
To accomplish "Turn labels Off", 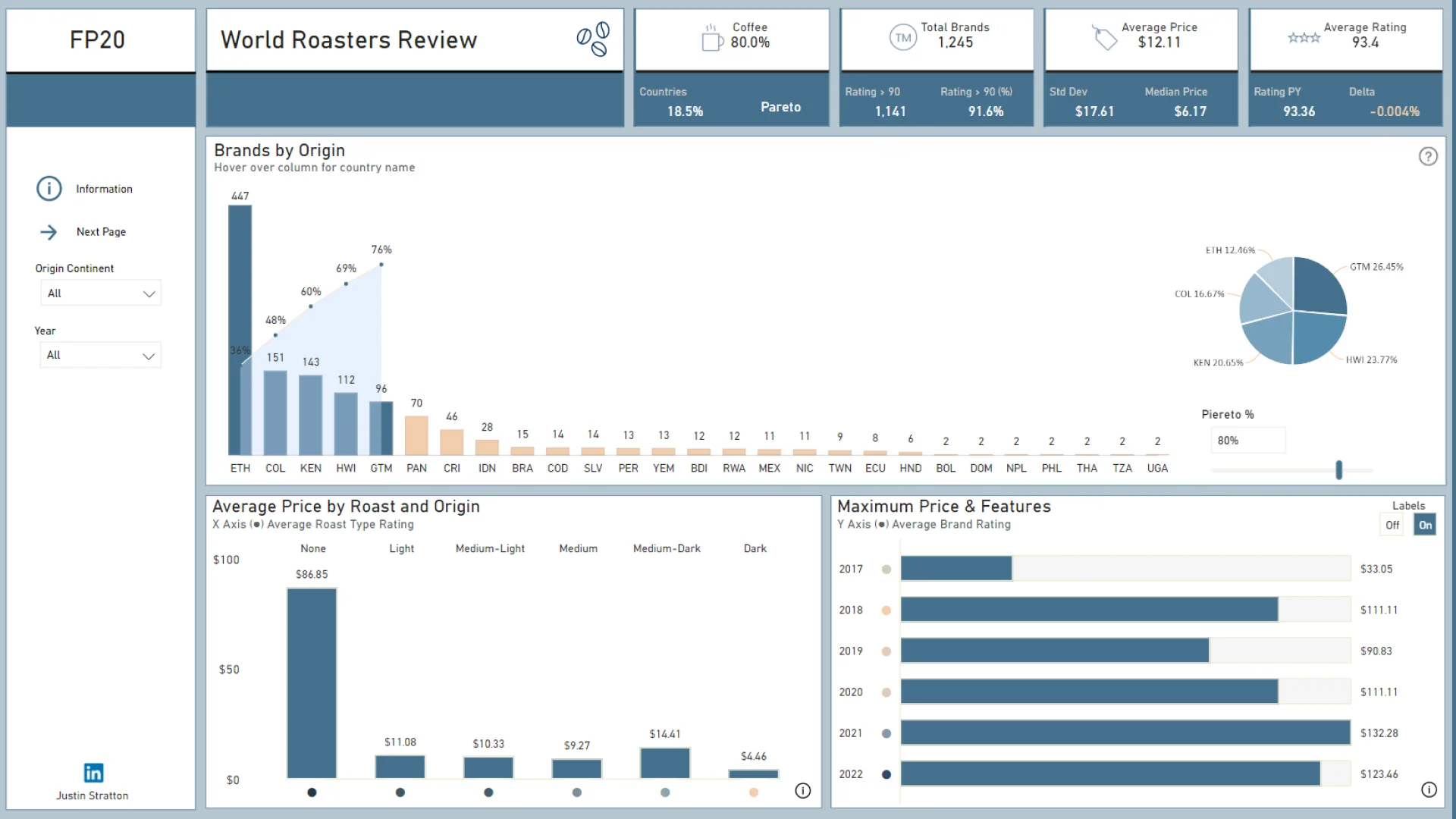I will pyautogui.click(x=1392, y=525).
